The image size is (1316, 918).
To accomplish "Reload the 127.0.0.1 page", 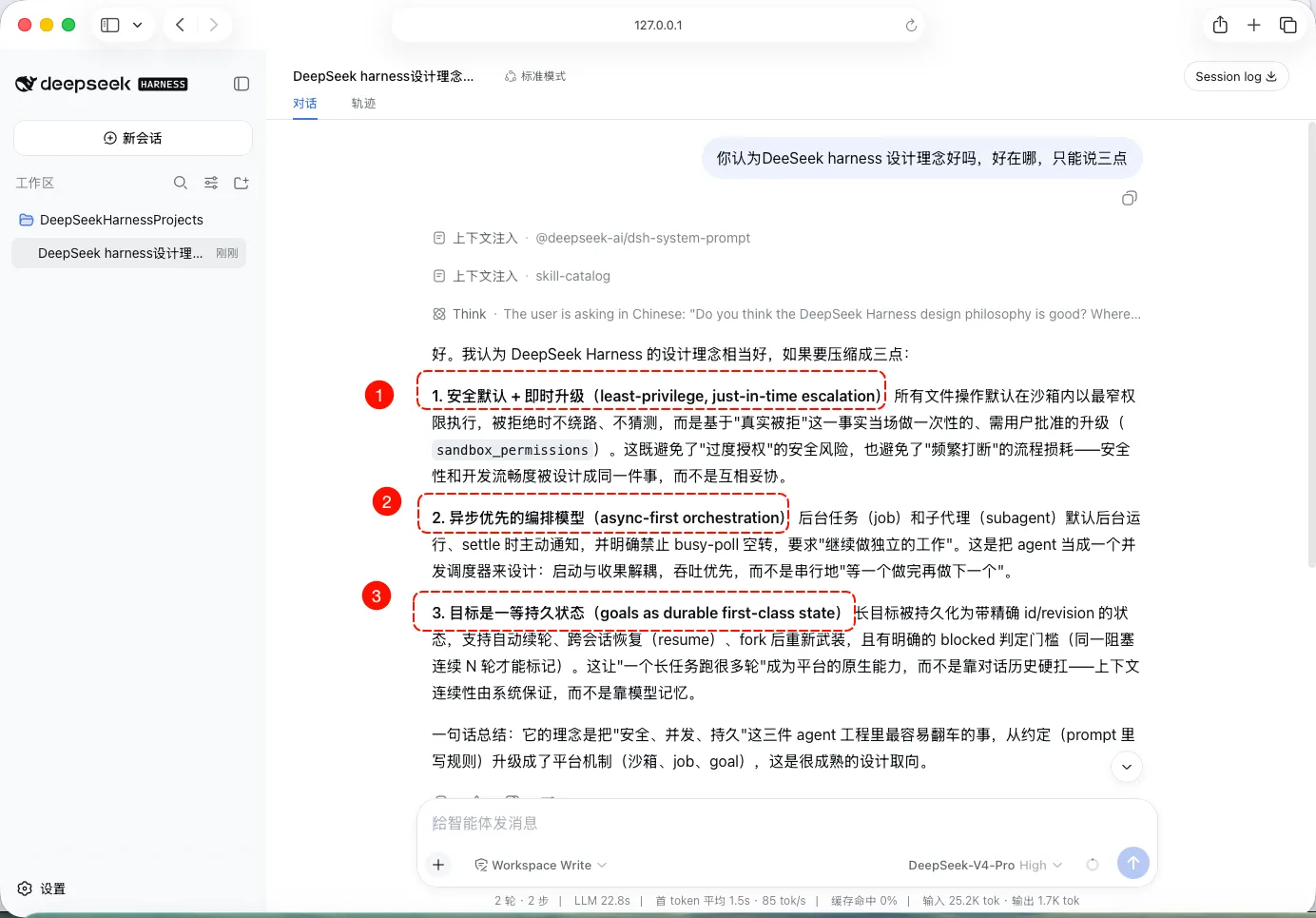I will coord(911,26).
